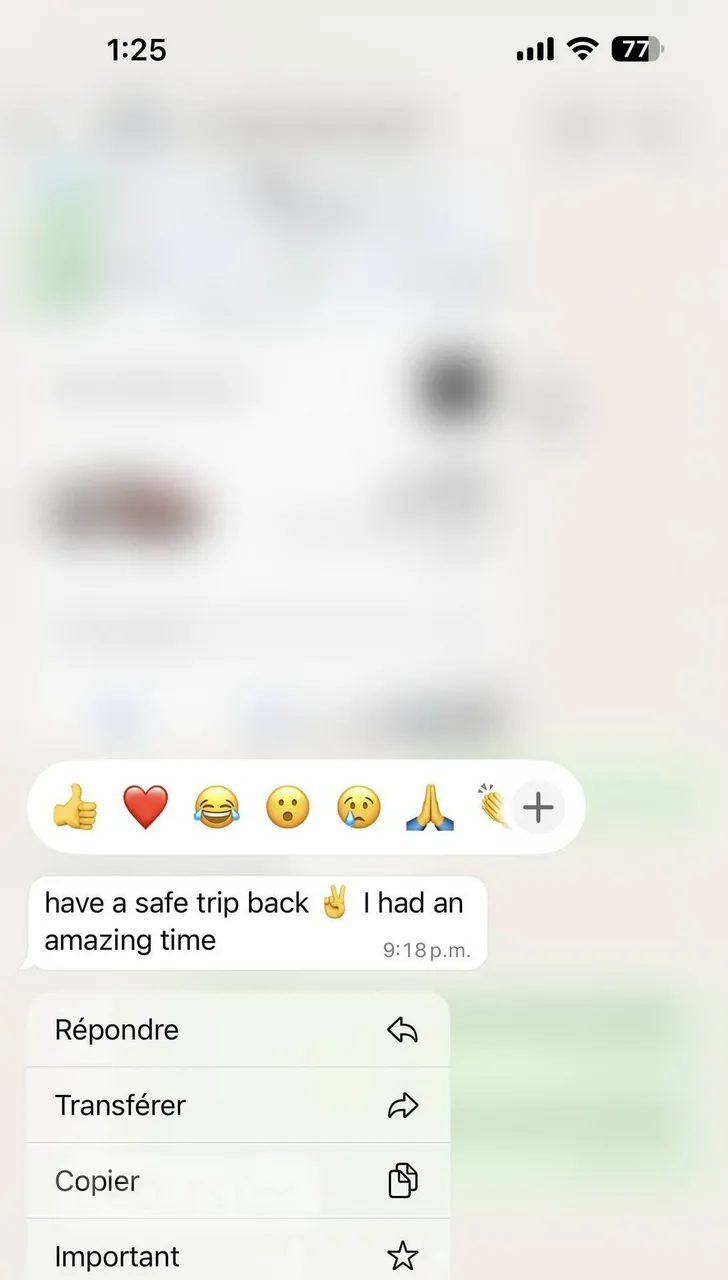Image resolution: width=728 pixels, height=1280 pixels.
Task: React with the folded hands emoji
Action: coord(430,807)
